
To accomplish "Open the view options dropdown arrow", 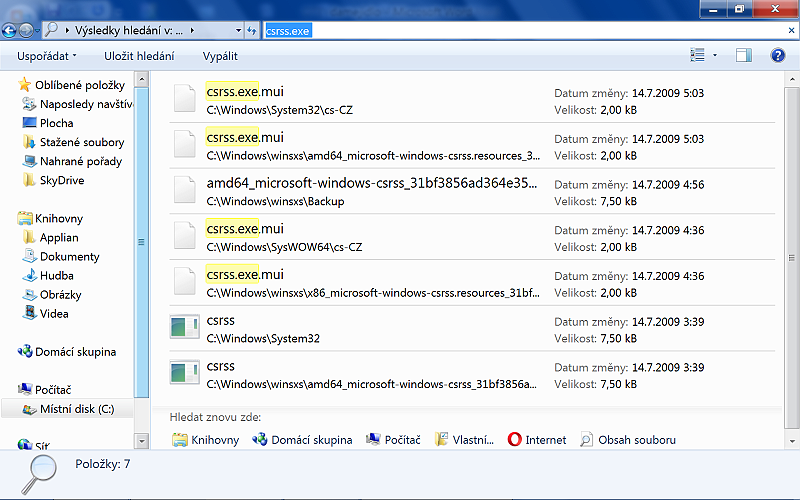I will point(715,56).
